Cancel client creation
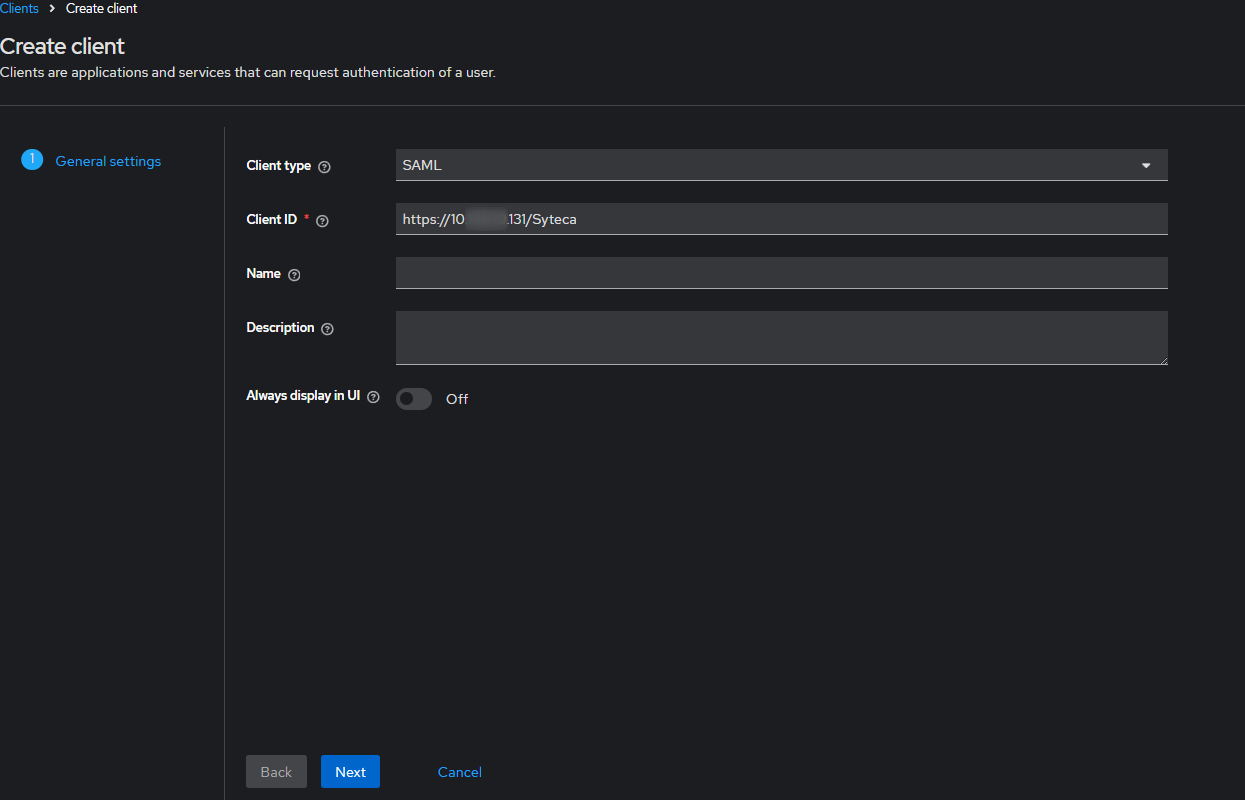Image resolution: width=1245 pixels, height=800 pixels. click(459, 772)
